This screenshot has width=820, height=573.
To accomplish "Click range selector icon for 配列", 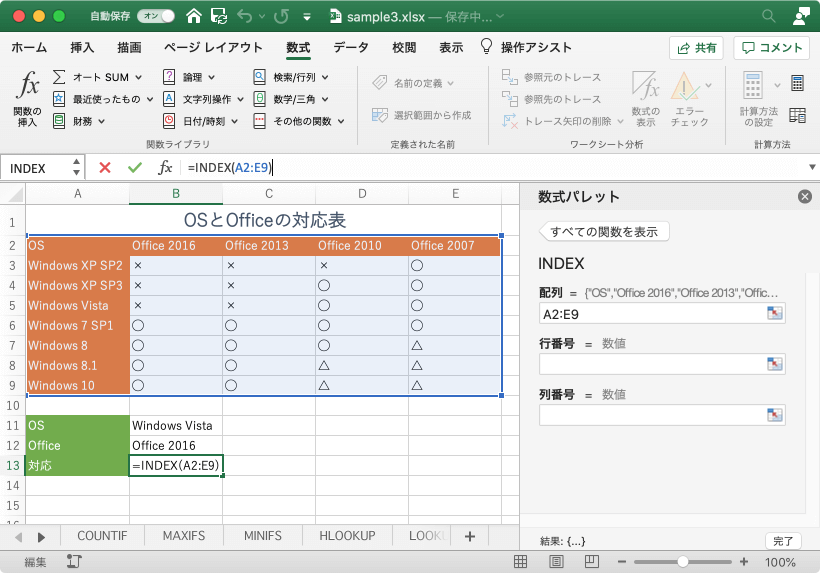I will [x=775, y=313].
